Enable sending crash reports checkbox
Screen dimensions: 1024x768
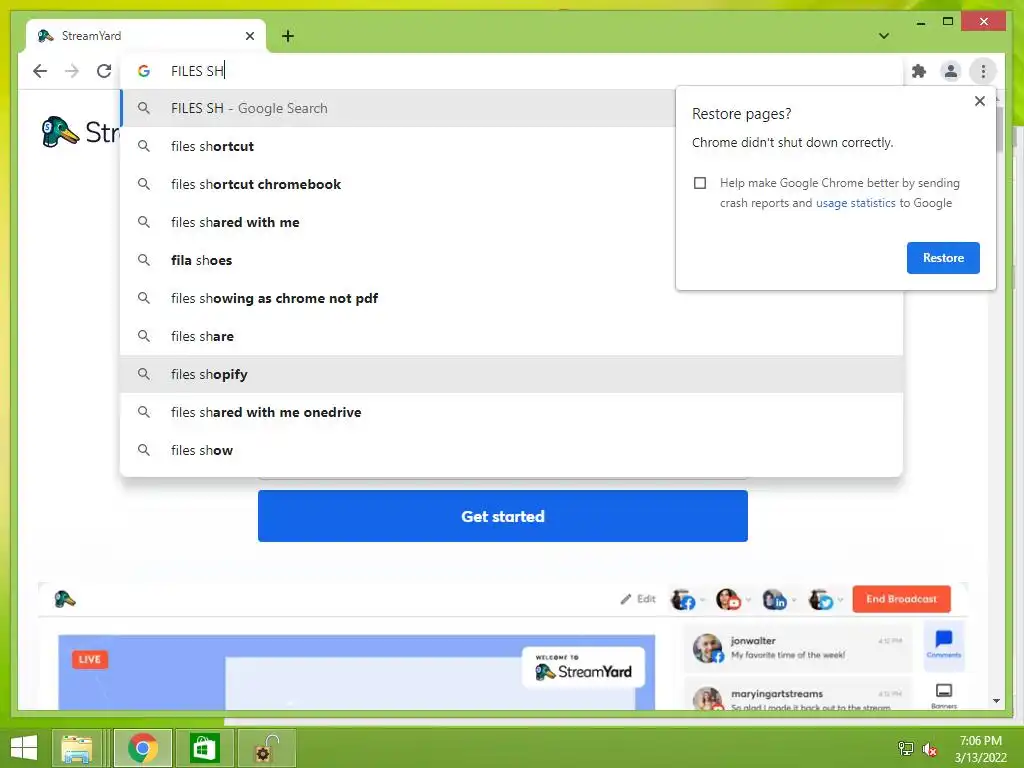point(700,183)
